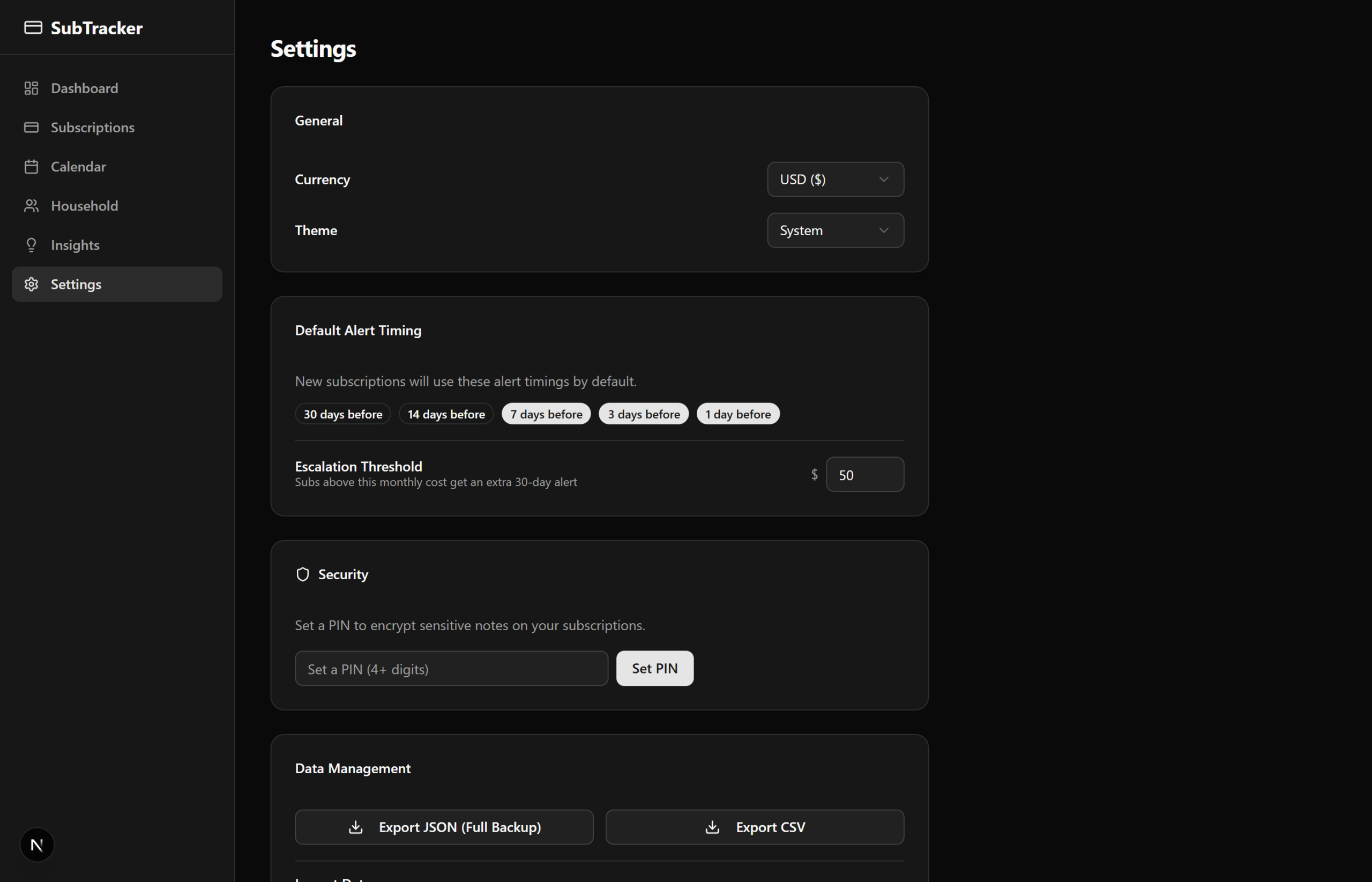Click the Export CSV button
The height and width of the screenshot is (882, 1372).
click(x=755, y=827)
